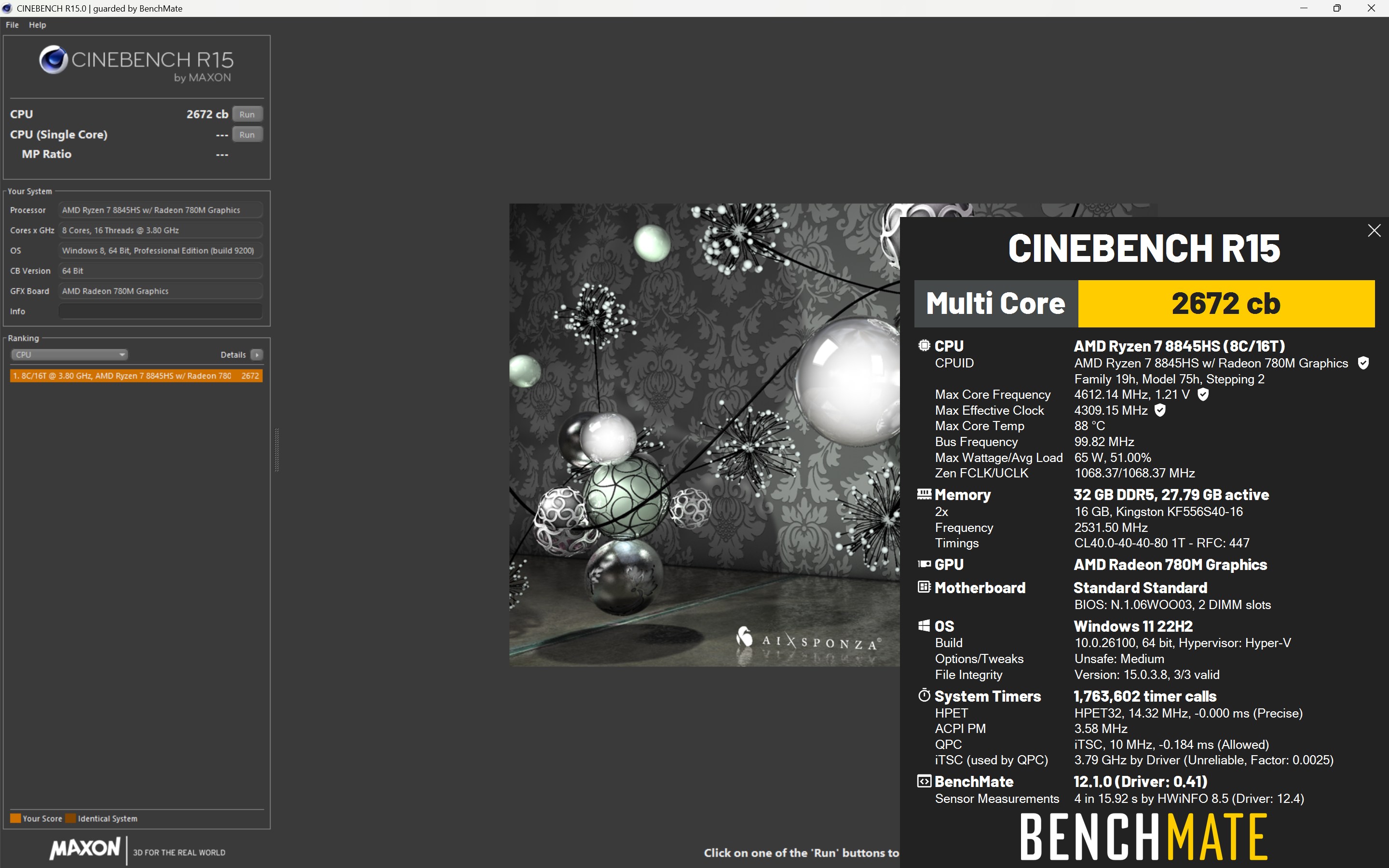
Task: Click the Motherboard icon in BenchMate panel
Action: click(x=924, y=587)
